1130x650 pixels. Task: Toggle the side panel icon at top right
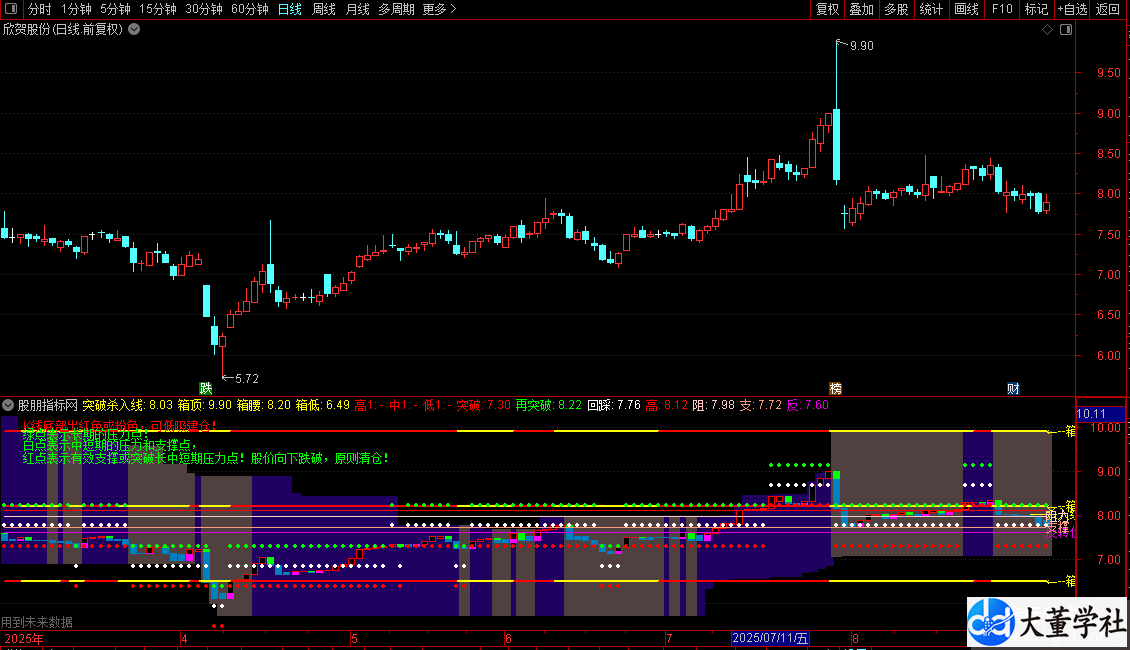[1066, 30]
